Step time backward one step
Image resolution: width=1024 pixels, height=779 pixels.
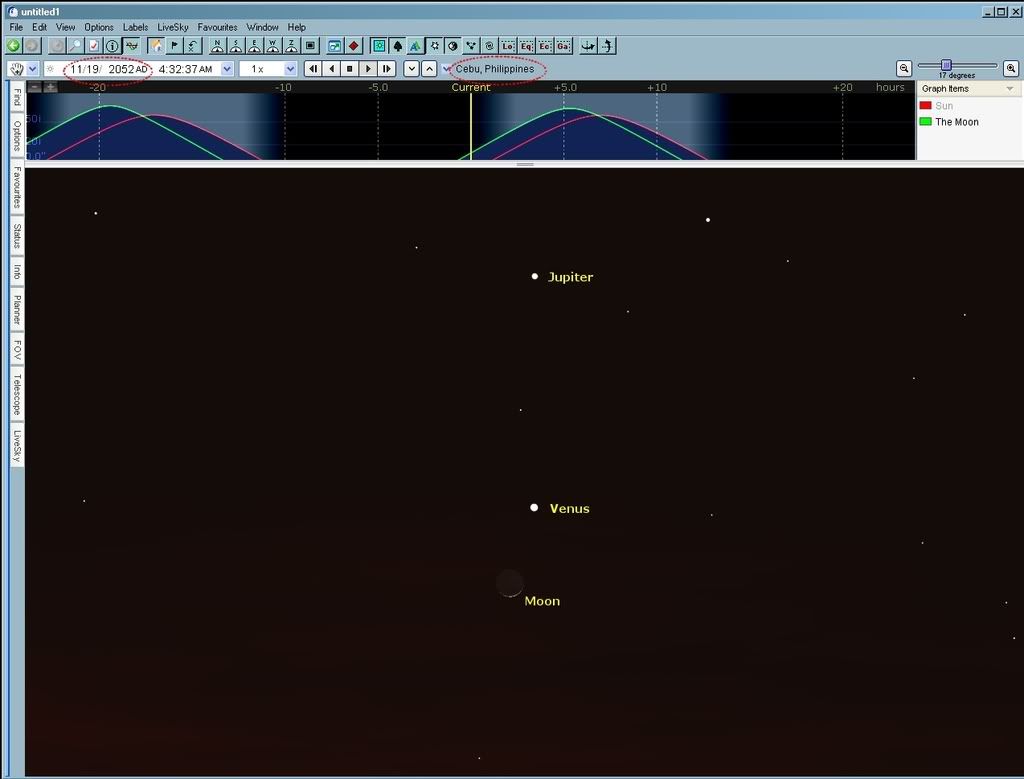tap(313, 69)
